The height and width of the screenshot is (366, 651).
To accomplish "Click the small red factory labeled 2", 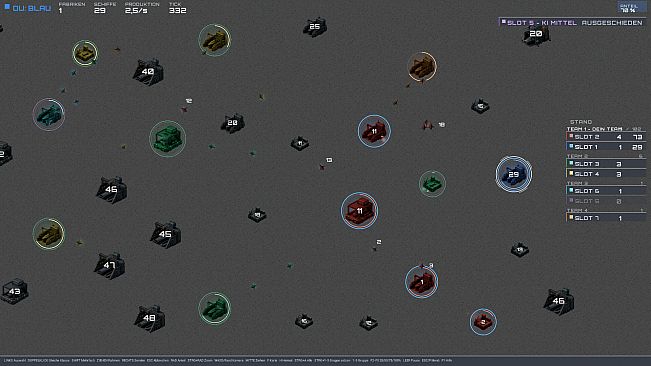I will [483, 322].
